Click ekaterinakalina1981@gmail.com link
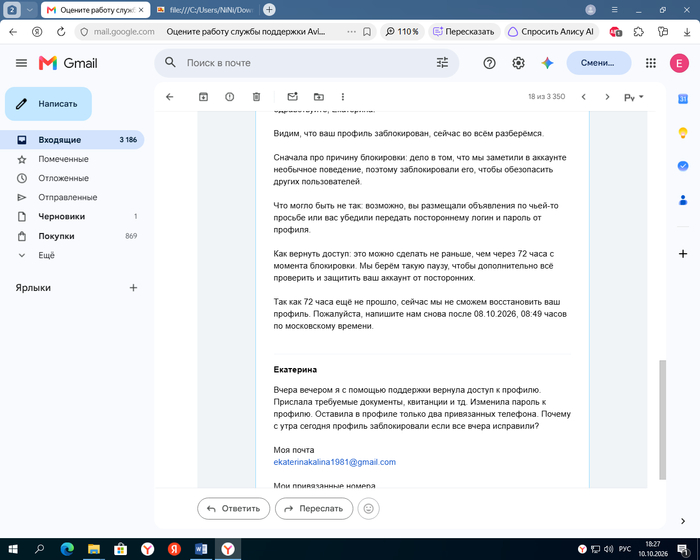Screen dimensions: 700x560 point(334,462)
